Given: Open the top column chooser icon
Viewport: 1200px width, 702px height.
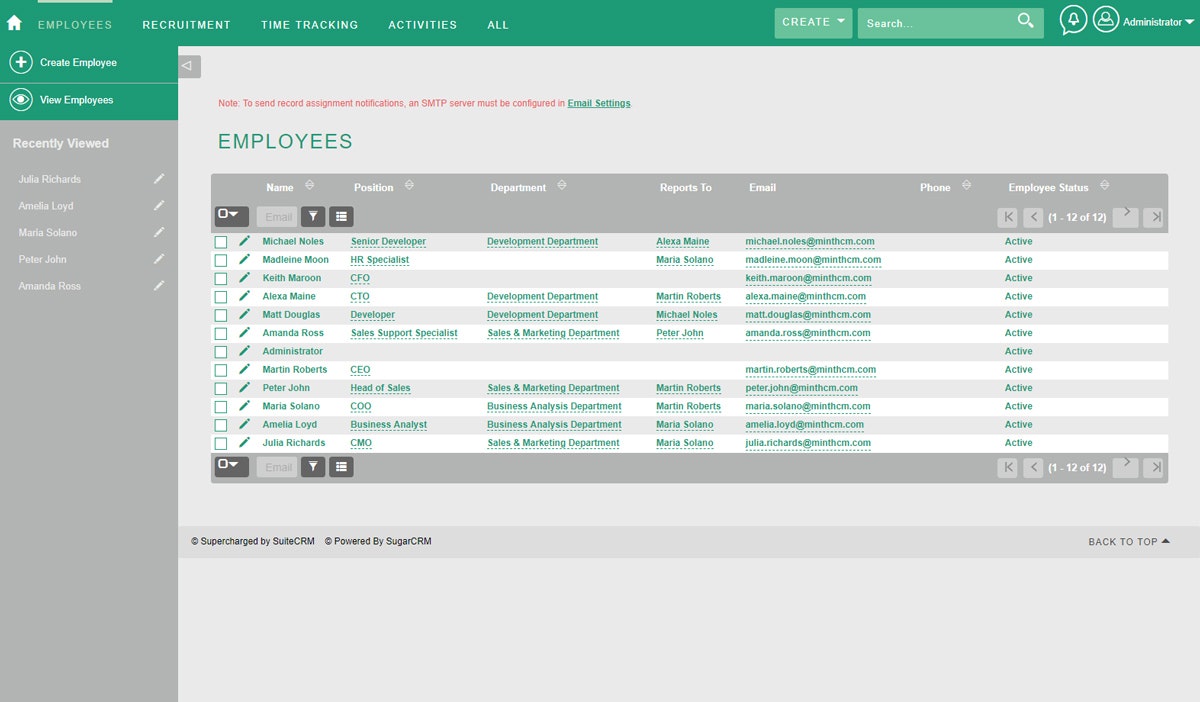Looking at the screenshot, I should tap(341, 216).
